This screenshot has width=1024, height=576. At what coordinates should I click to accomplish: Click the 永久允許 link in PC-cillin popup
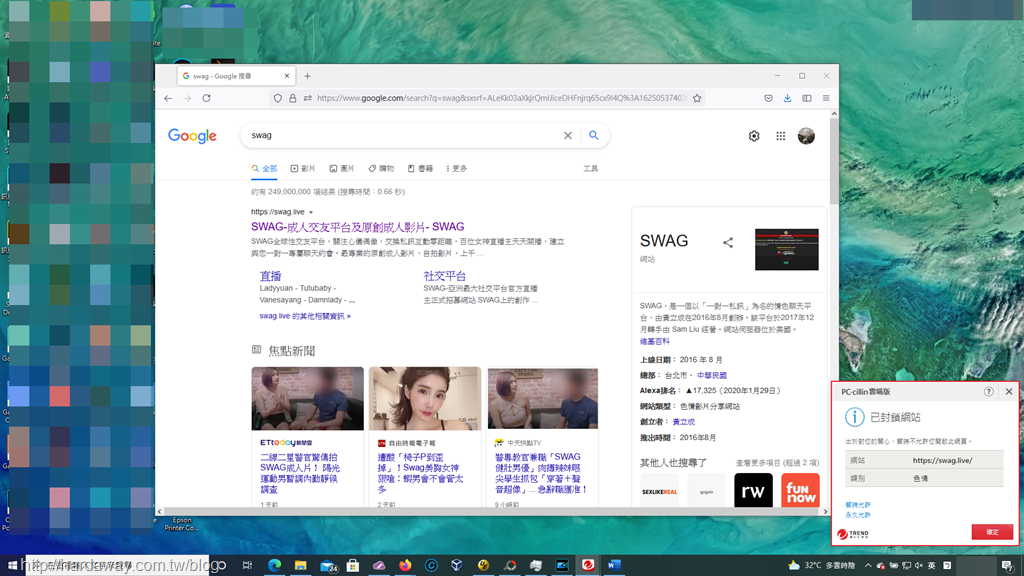coord(857,515)
